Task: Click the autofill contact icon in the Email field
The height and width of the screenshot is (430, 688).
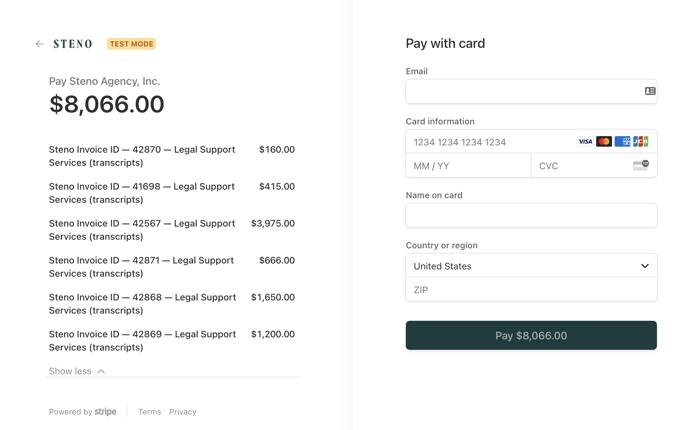Action: click(x=650, y=91)
